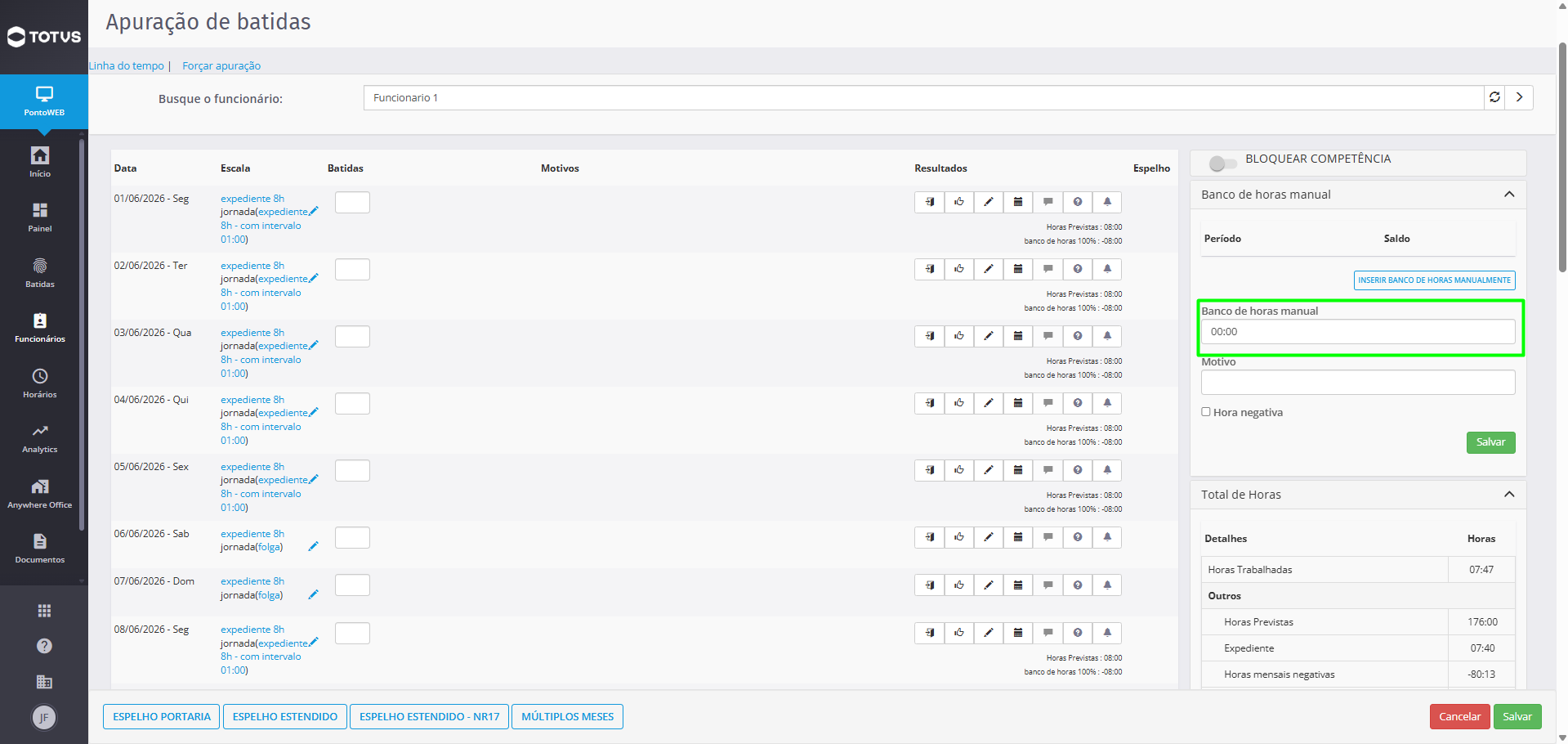
Task: Open Anywhere Office in sidebar
Action: [x=40, y=493]
